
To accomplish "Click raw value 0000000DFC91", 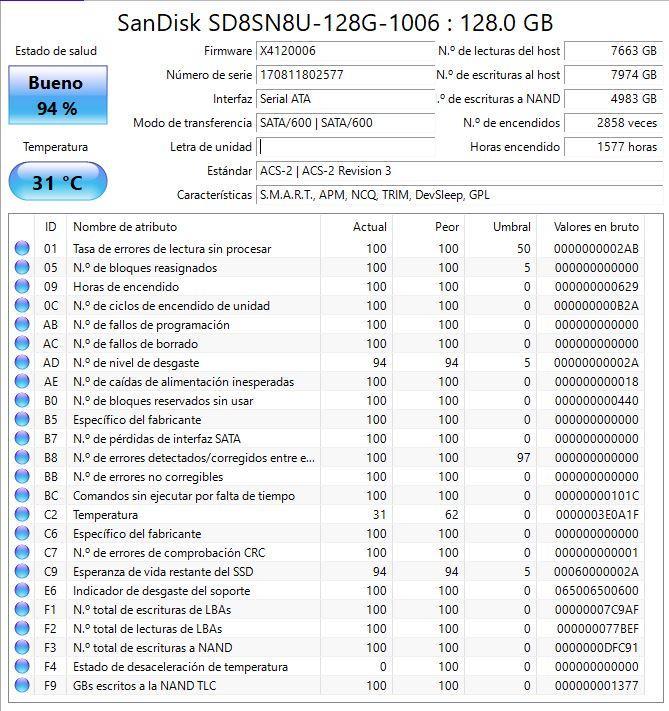I will pyautogui.click(x=596, y=648).
